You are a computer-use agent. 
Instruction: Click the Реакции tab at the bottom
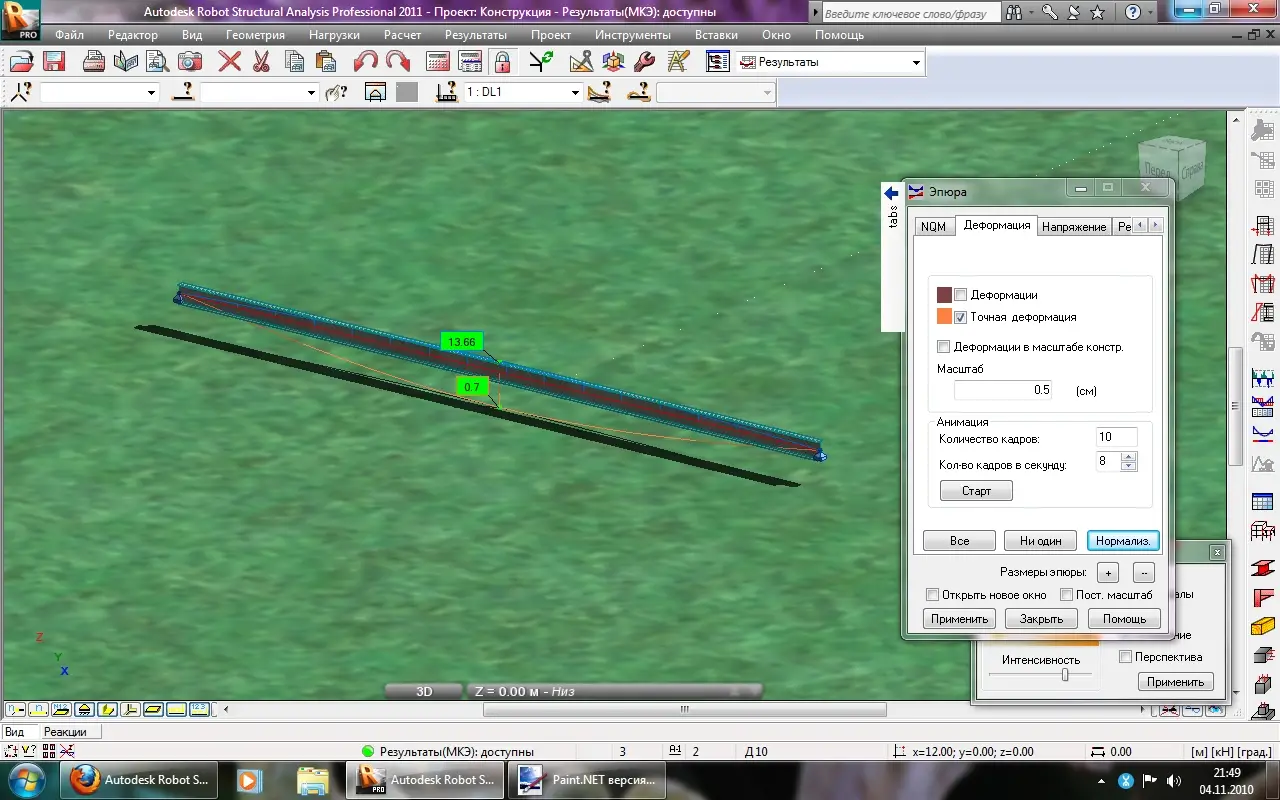[x=65, y=732]
